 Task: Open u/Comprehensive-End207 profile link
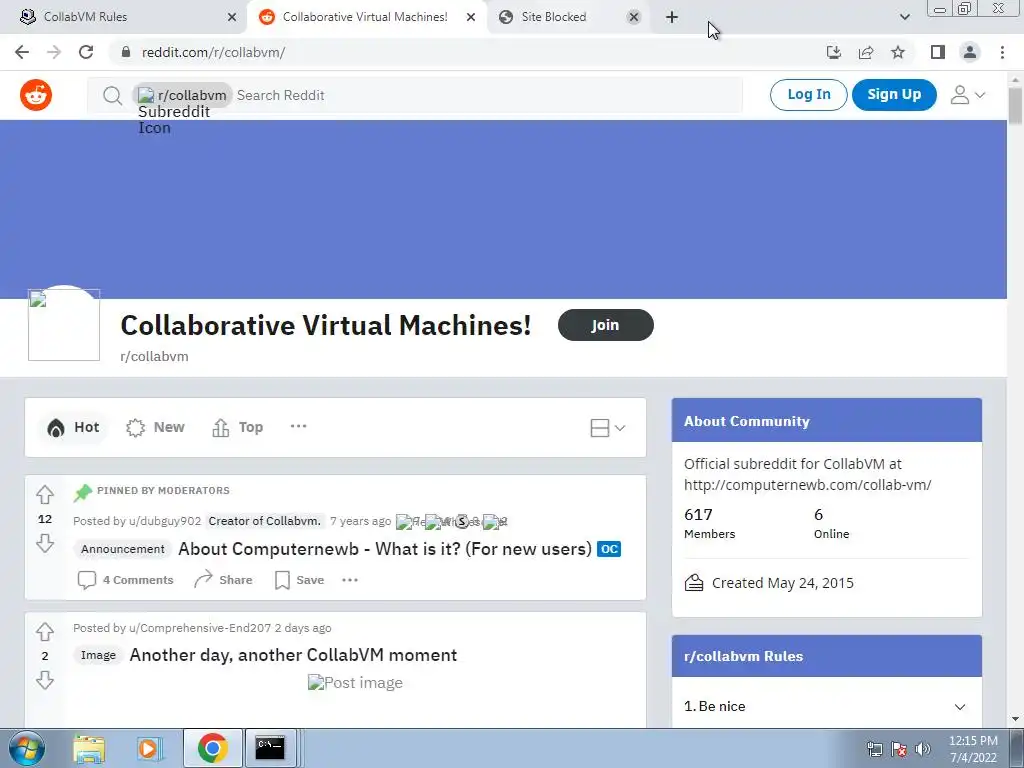[x=200, y=628]
